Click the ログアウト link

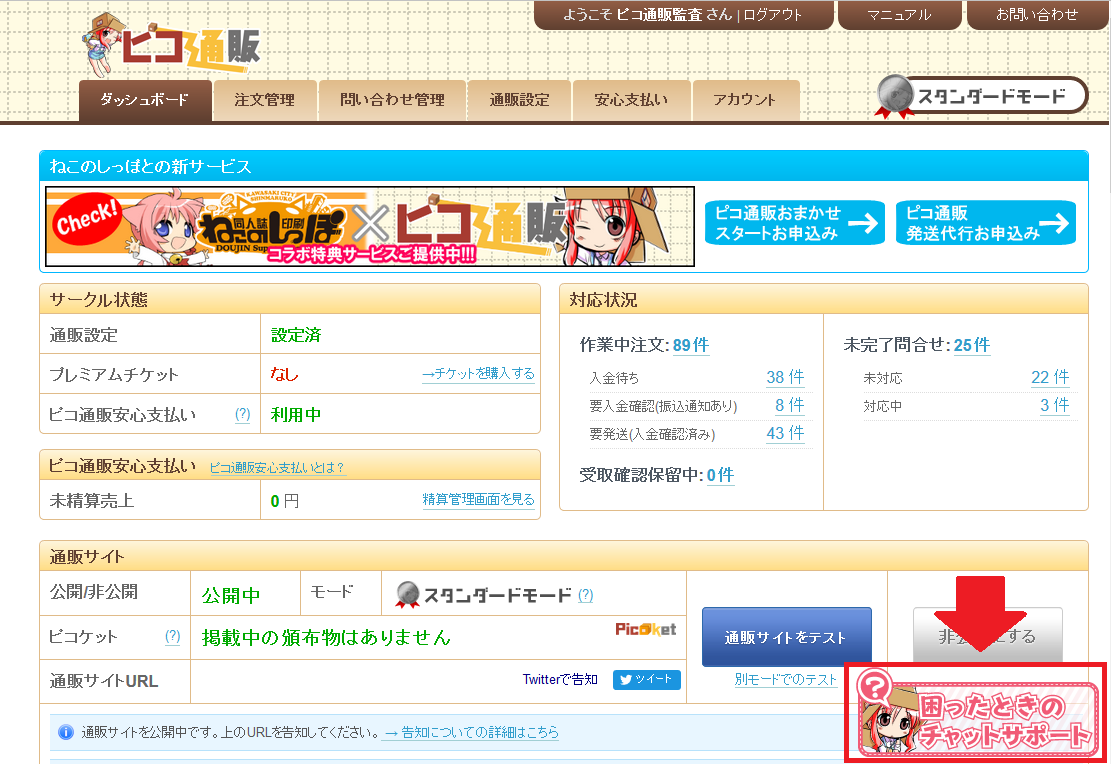coord(772,15)
